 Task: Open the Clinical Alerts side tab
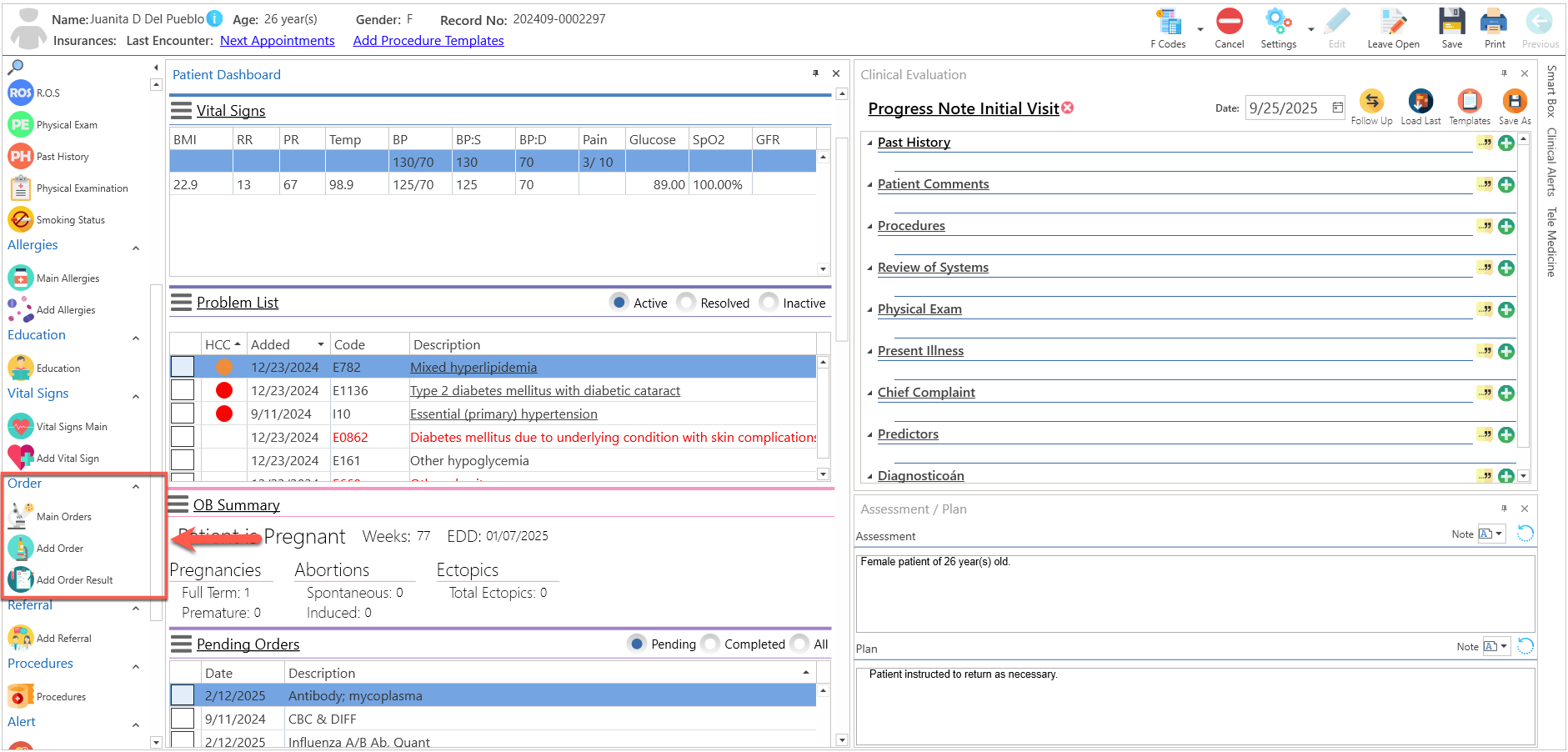tap(1551, 162)
